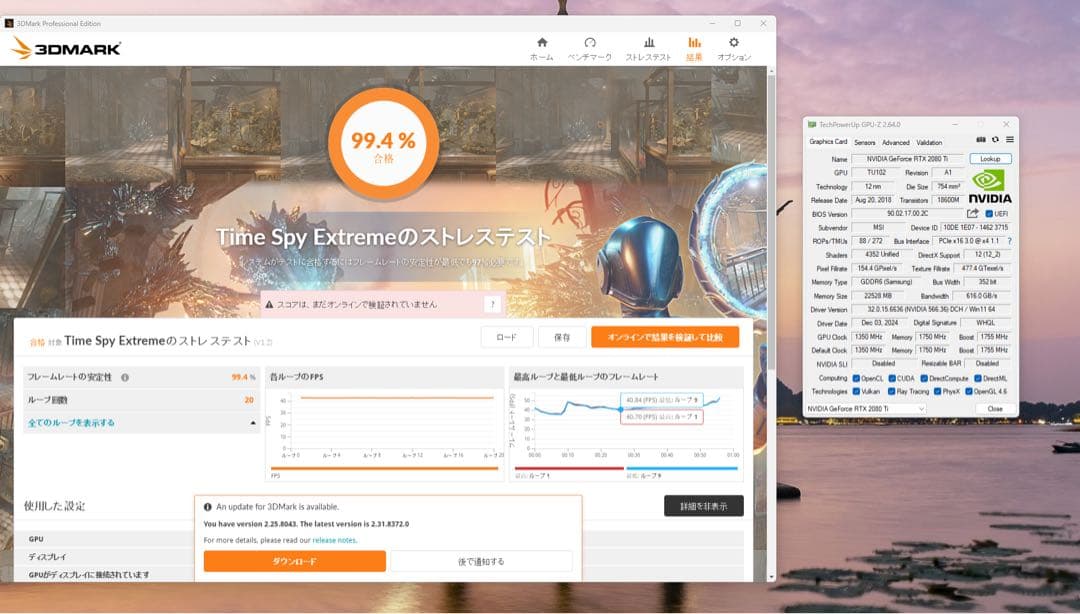The height and width of the screenshot is (614, 1080).
Task: Click the info icon next to フレームレートの安定性
Action: (x=125, y=377)
